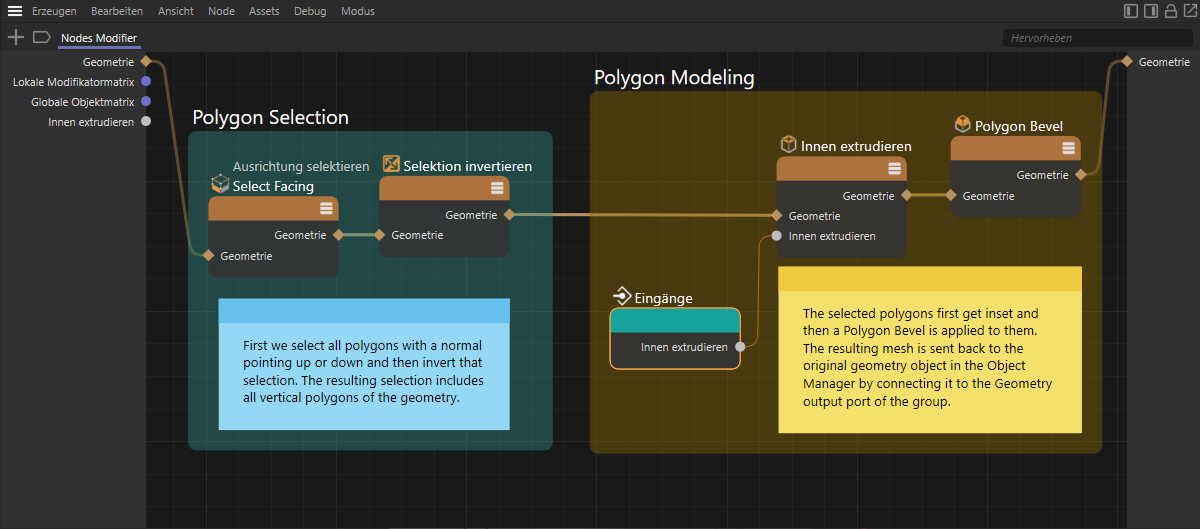Click the tag-shaped icon beside the plus
This screenshot has width=1200, height=529.
click(x=41, y=37)
